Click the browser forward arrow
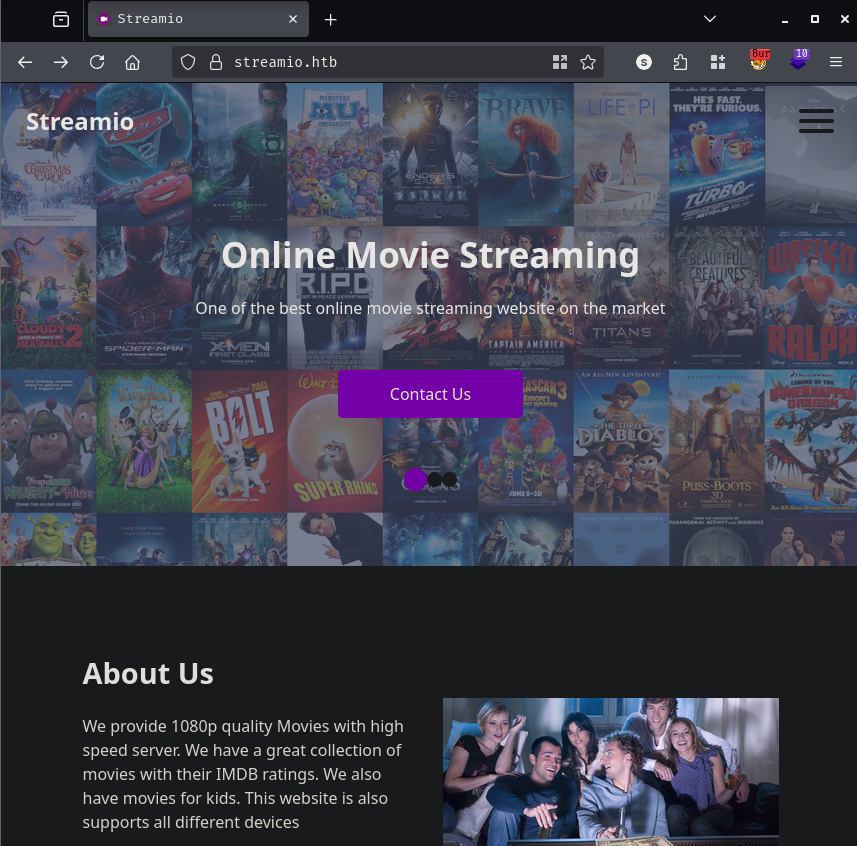The height and width of the screenshot is (846, 857). point(61,62)
